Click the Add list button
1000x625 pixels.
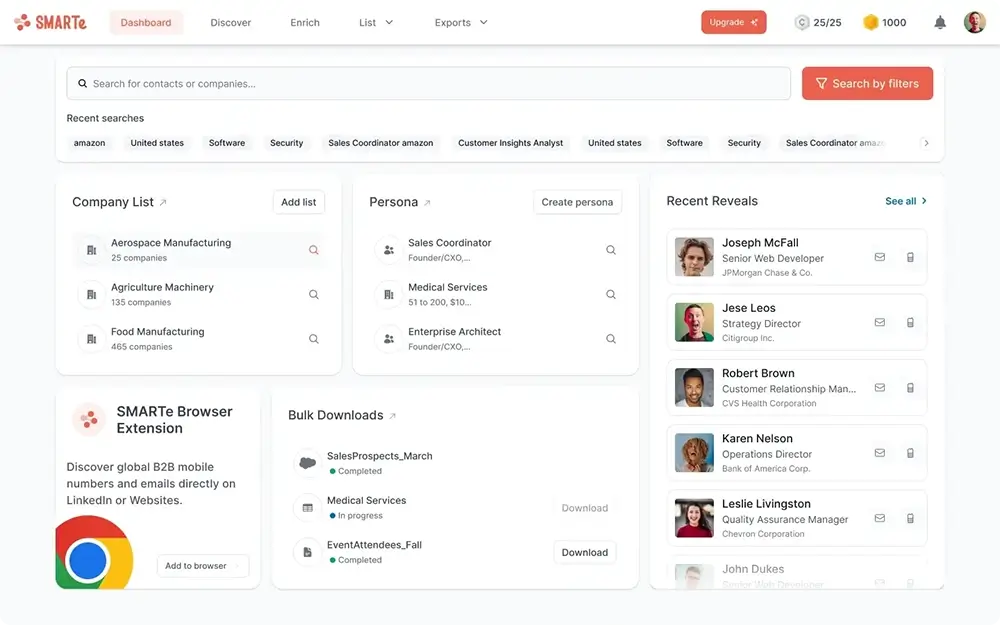pos(298,202)
